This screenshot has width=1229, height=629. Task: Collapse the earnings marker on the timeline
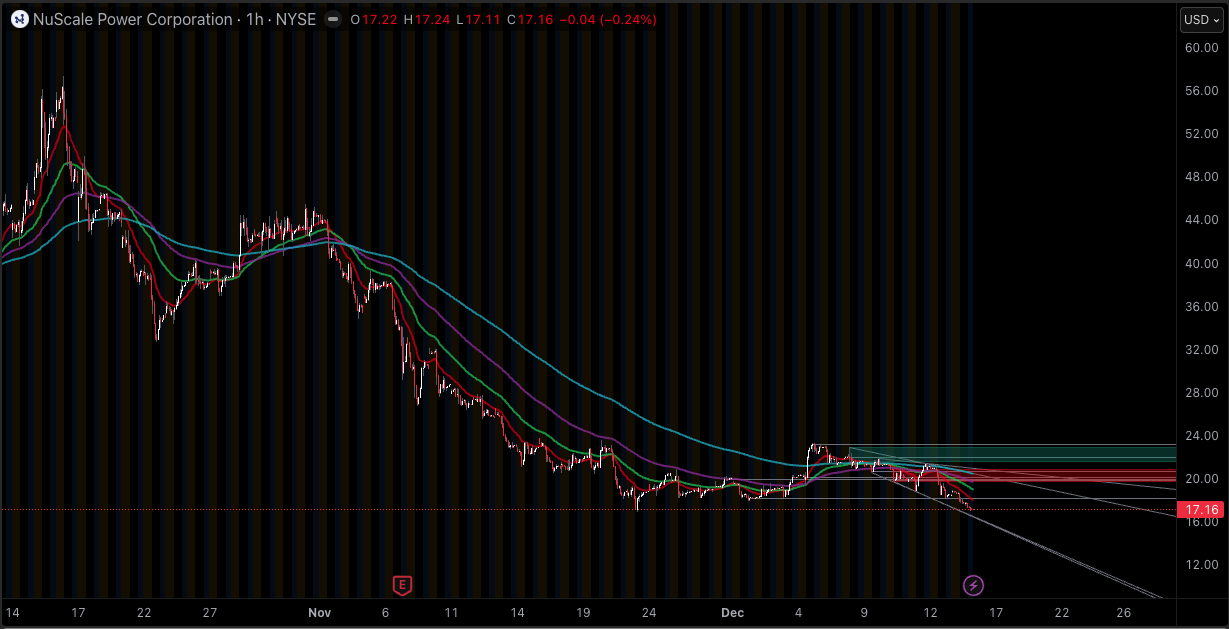pos(402,583)
